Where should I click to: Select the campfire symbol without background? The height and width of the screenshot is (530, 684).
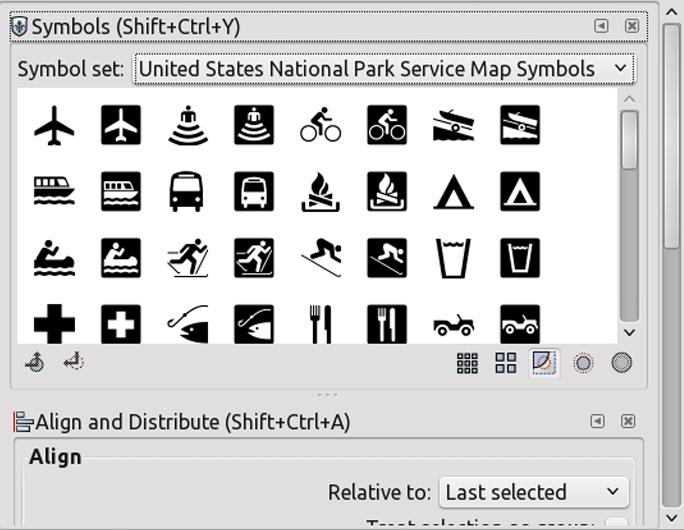click(x=320, y=192)
